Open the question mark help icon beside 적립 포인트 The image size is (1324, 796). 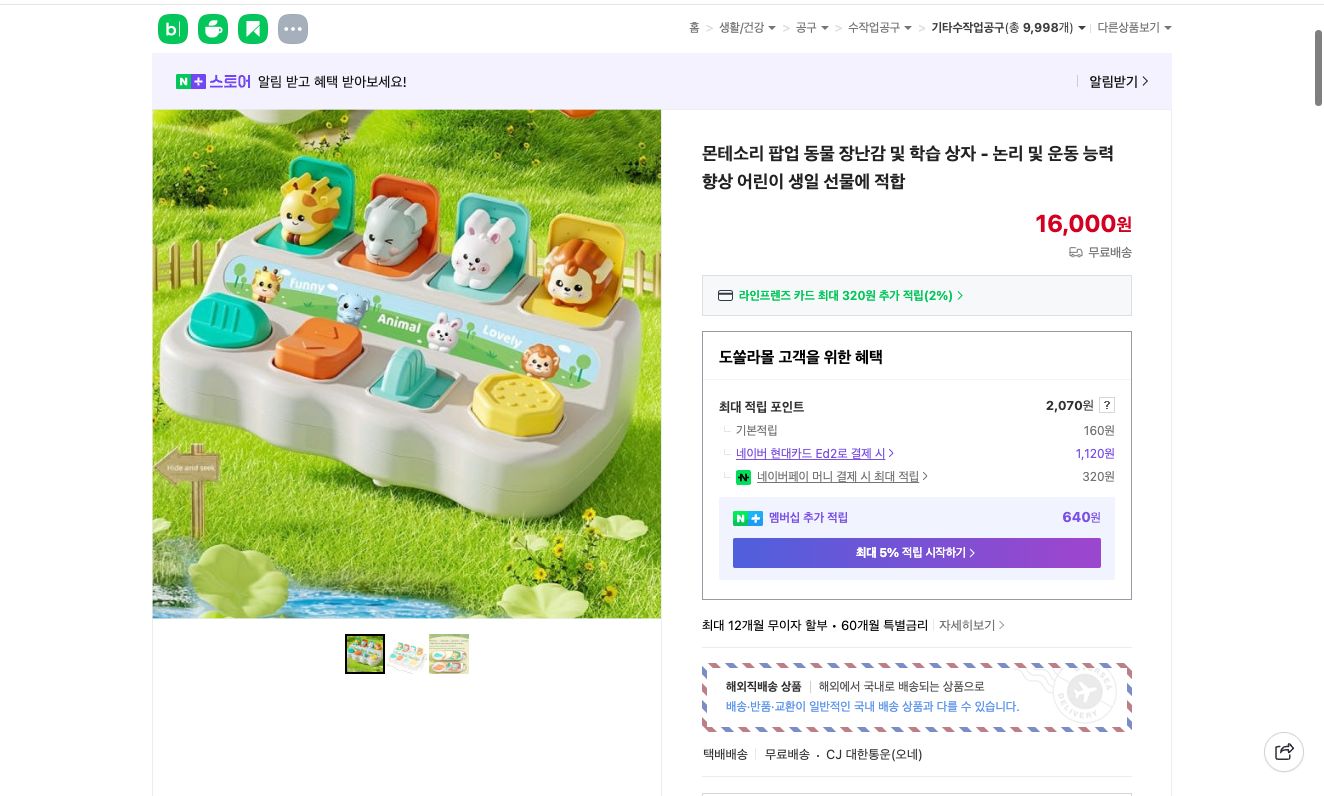pyautogui.click(x=1106, y=405)
